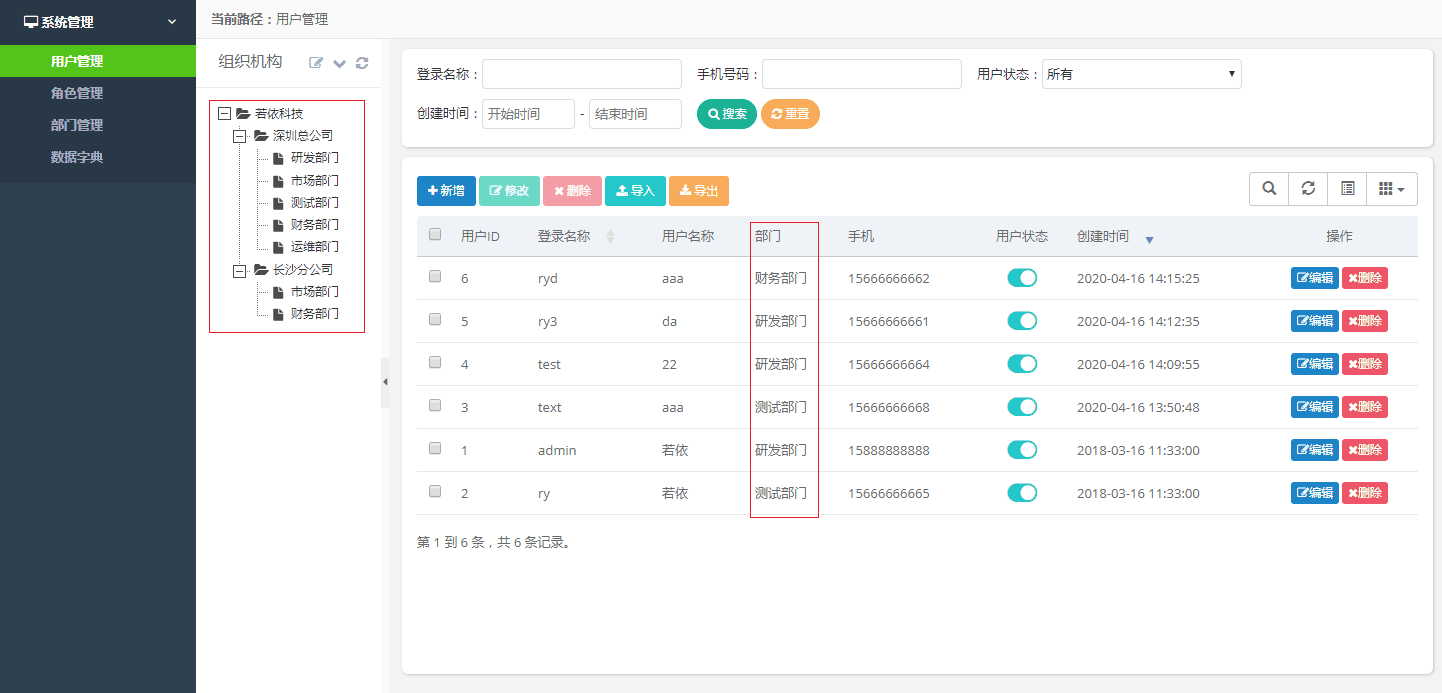Open 部门管理 in the sidebar menu
Viewport: 1442px width, 693px height.
point(77,125)
